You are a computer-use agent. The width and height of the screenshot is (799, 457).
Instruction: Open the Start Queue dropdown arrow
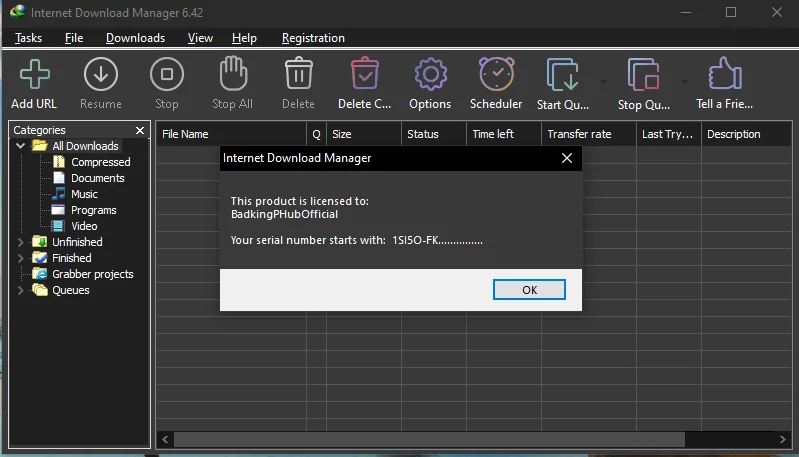point(603,82)
